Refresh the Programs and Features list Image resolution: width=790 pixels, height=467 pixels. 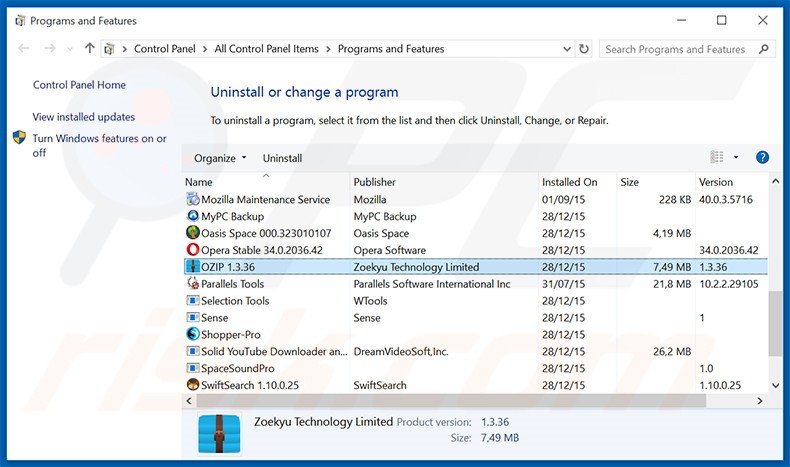[x=583, y=49]
